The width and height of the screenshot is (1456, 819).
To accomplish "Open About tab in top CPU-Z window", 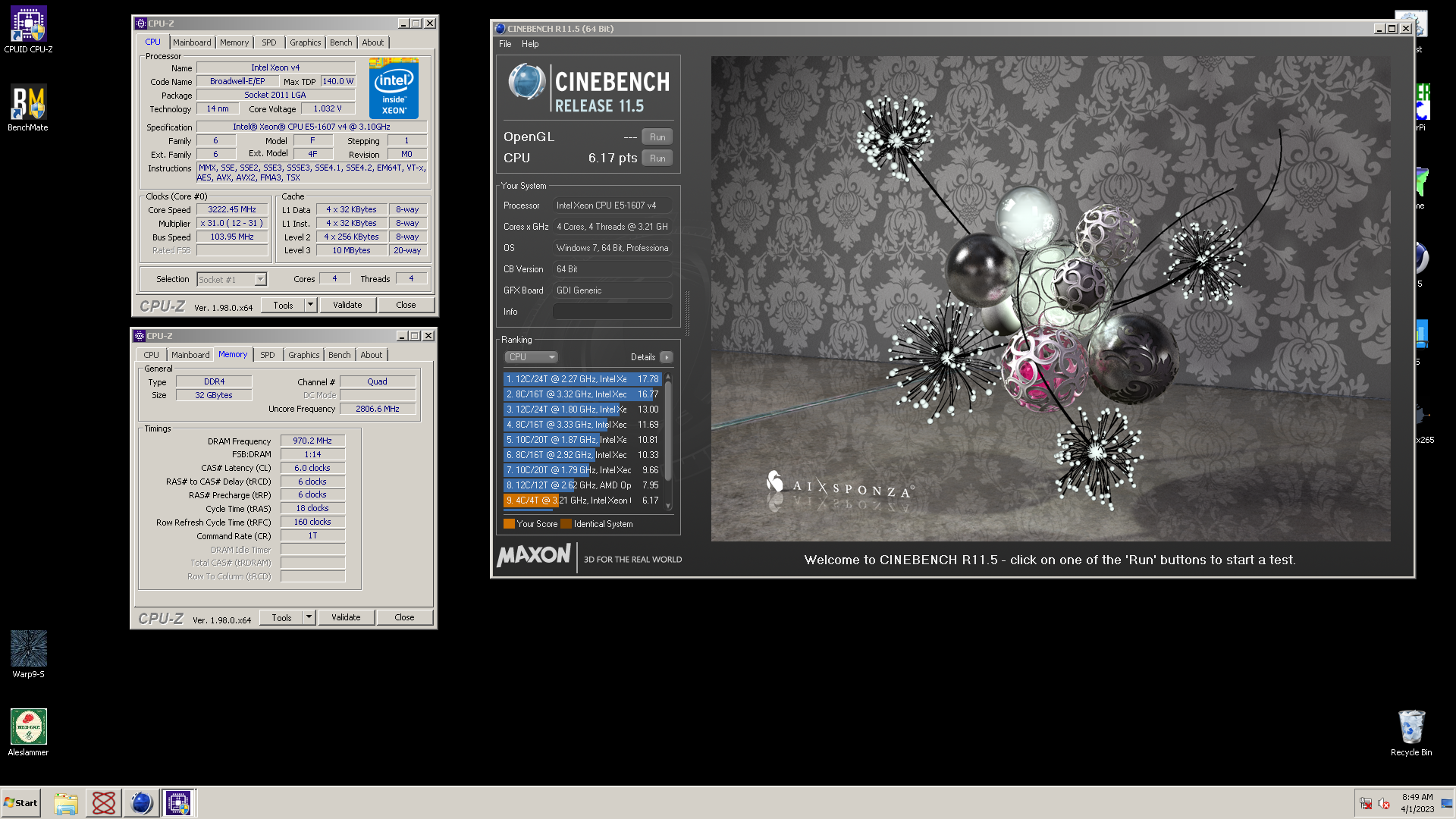I will click(x=372, y=42).
